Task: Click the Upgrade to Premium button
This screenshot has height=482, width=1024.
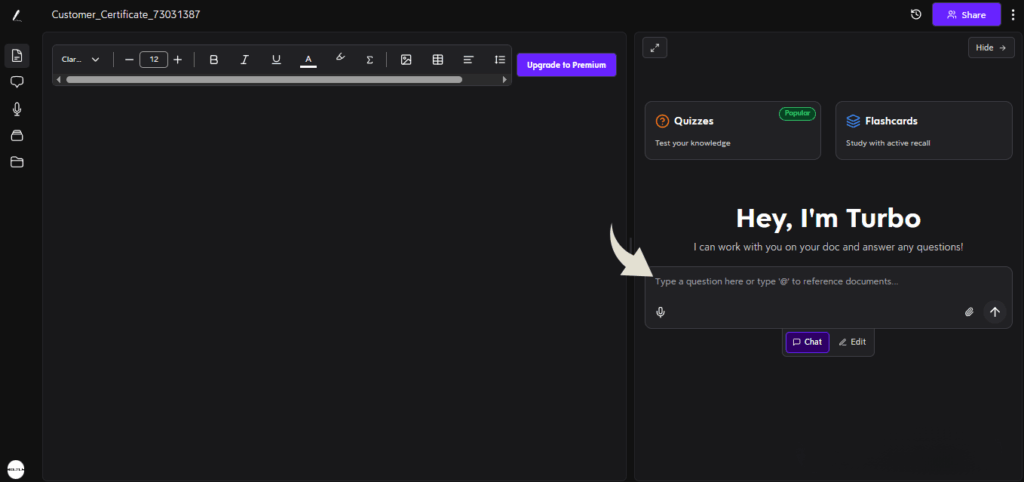Action: [567, 65]
